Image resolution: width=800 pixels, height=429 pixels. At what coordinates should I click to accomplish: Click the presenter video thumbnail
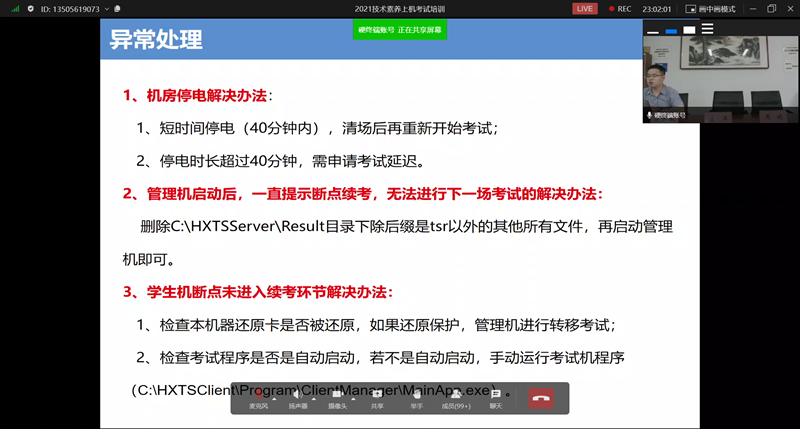tap(720, 80)
